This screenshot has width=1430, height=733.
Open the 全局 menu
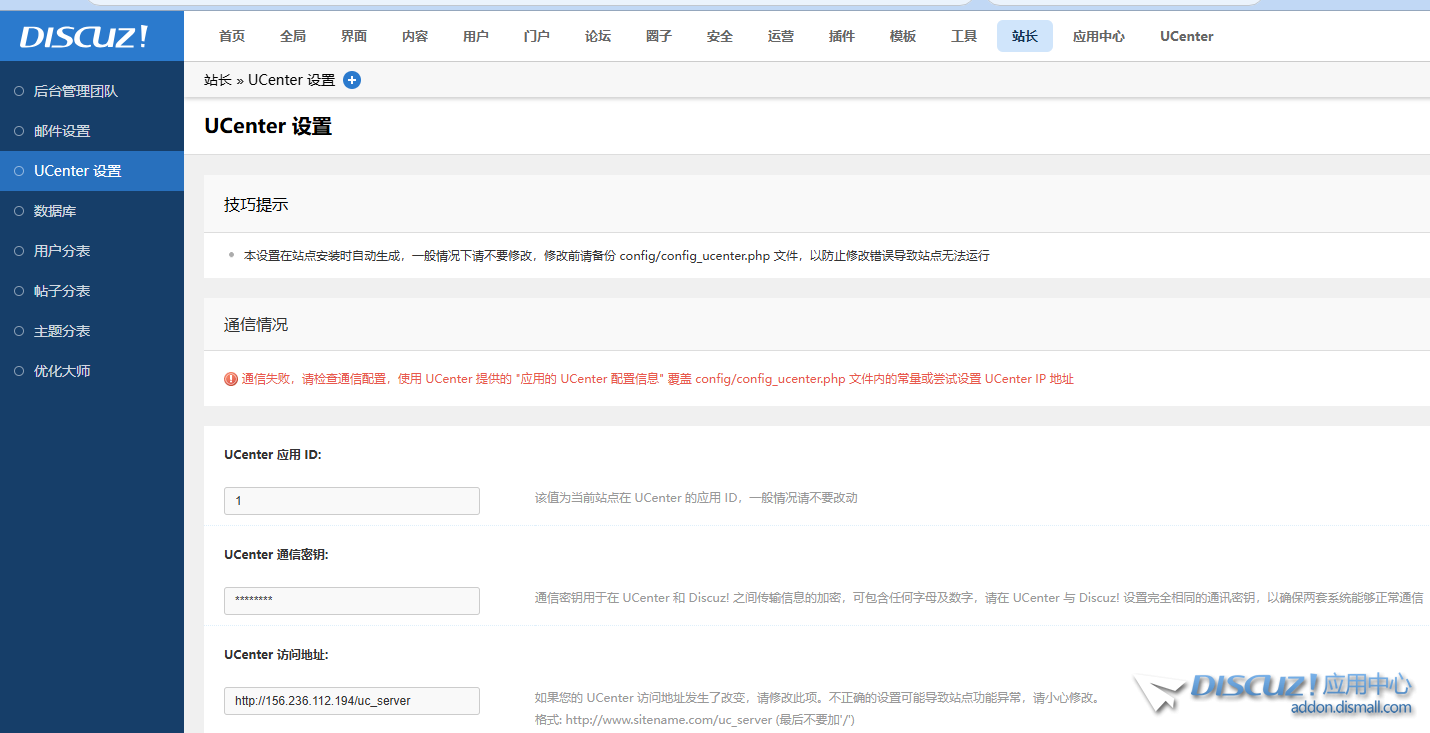tap(293, 36)
